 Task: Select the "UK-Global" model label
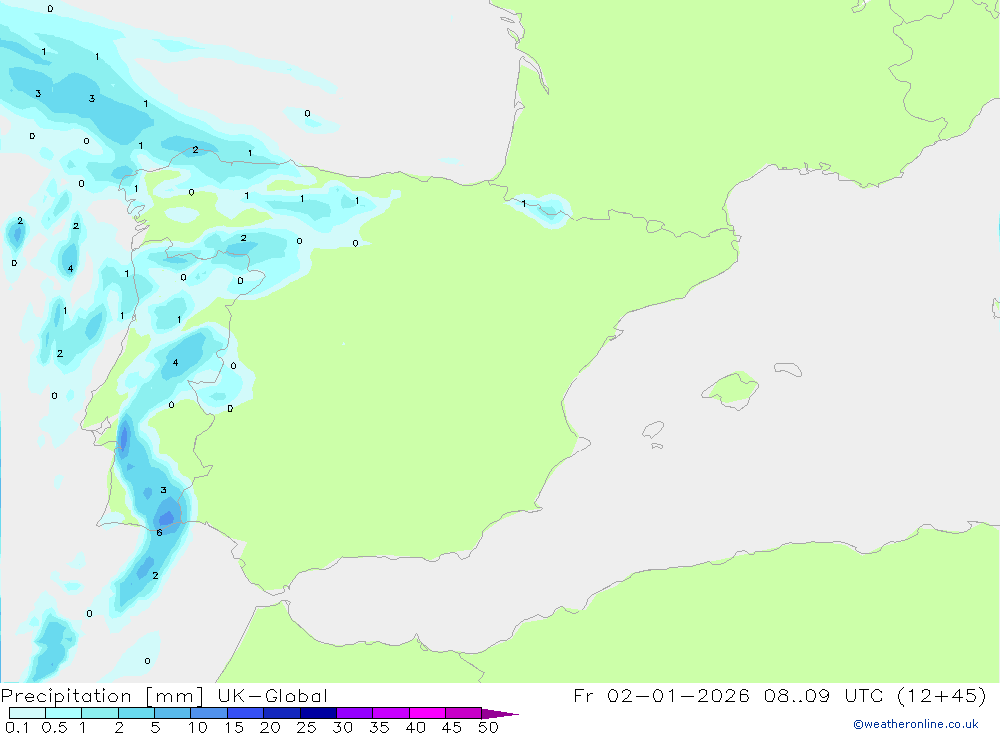point(272,696)
